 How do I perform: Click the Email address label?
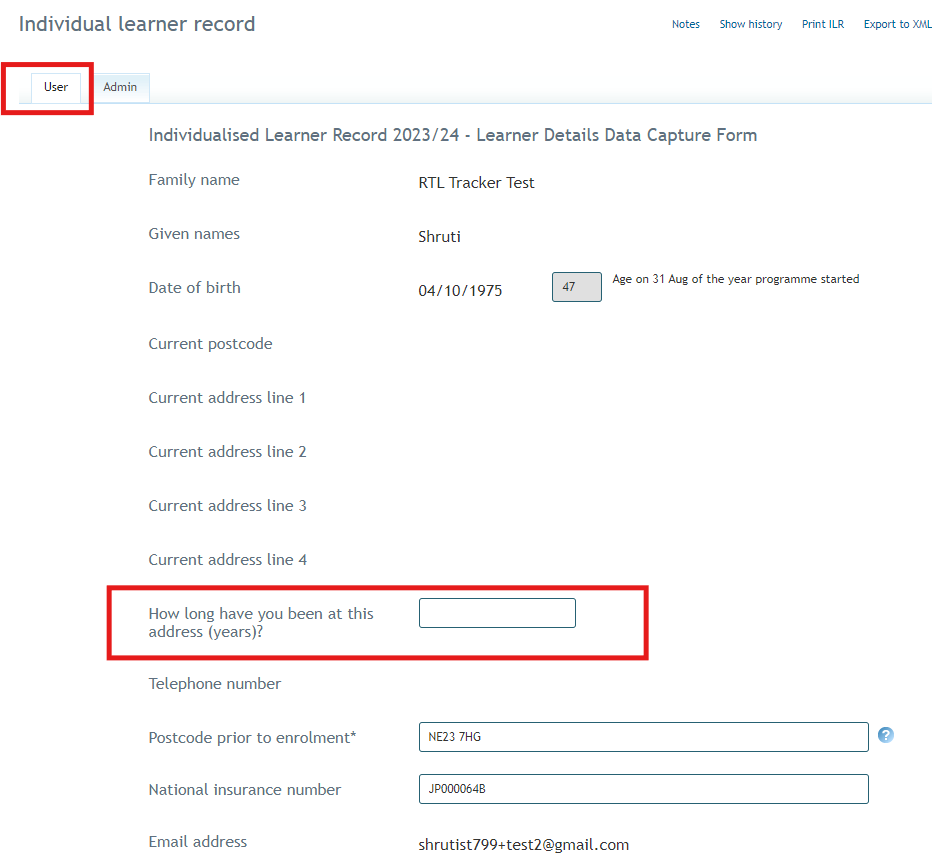(197, 841)
